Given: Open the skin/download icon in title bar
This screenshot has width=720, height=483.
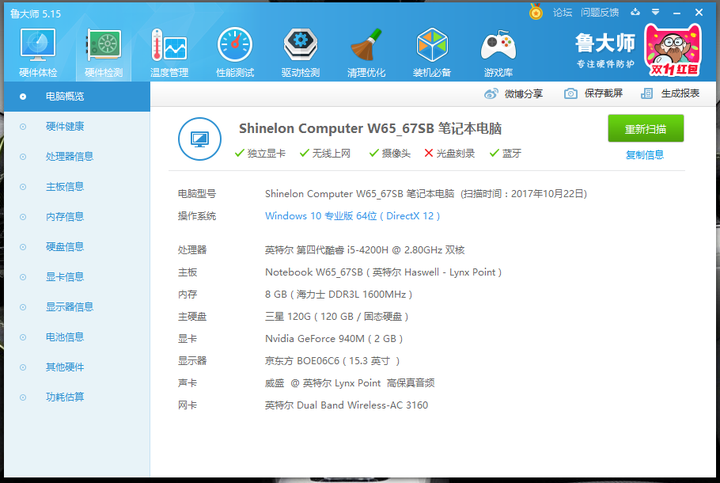Looking at the screenshot, I should click(x=635, y=12).
